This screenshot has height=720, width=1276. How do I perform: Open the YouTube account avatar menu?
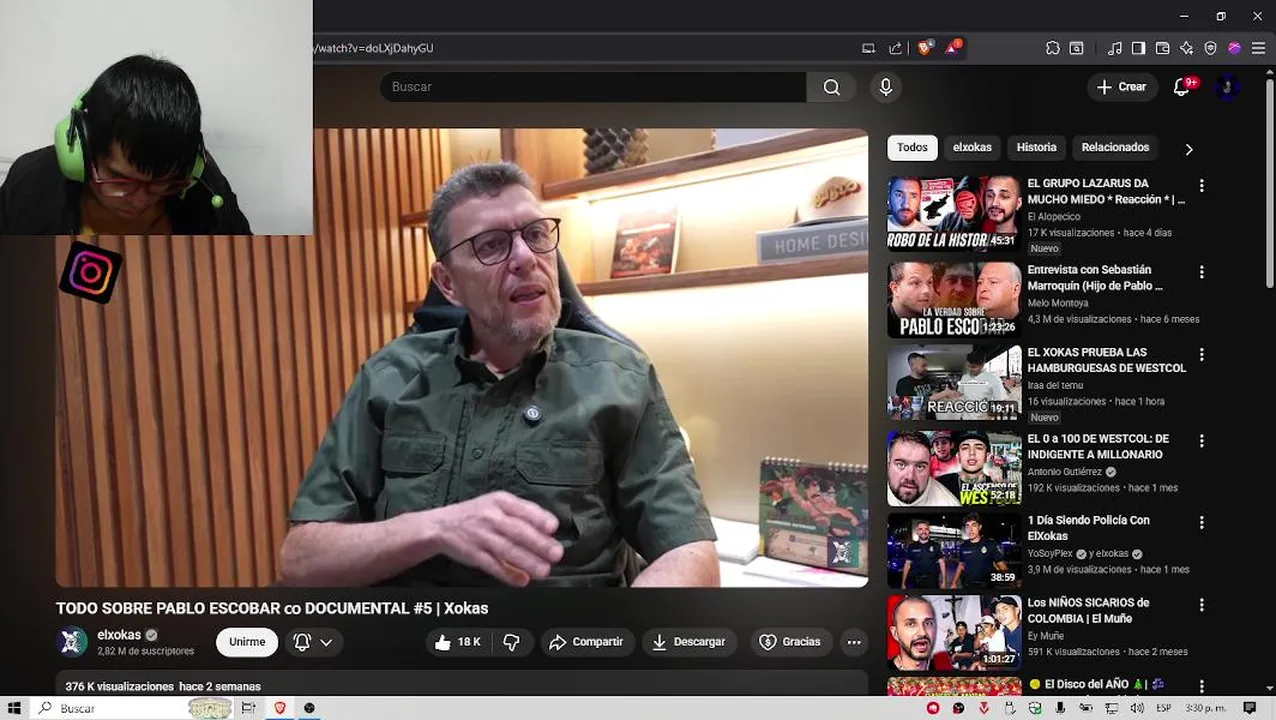tap(1227, 87)
